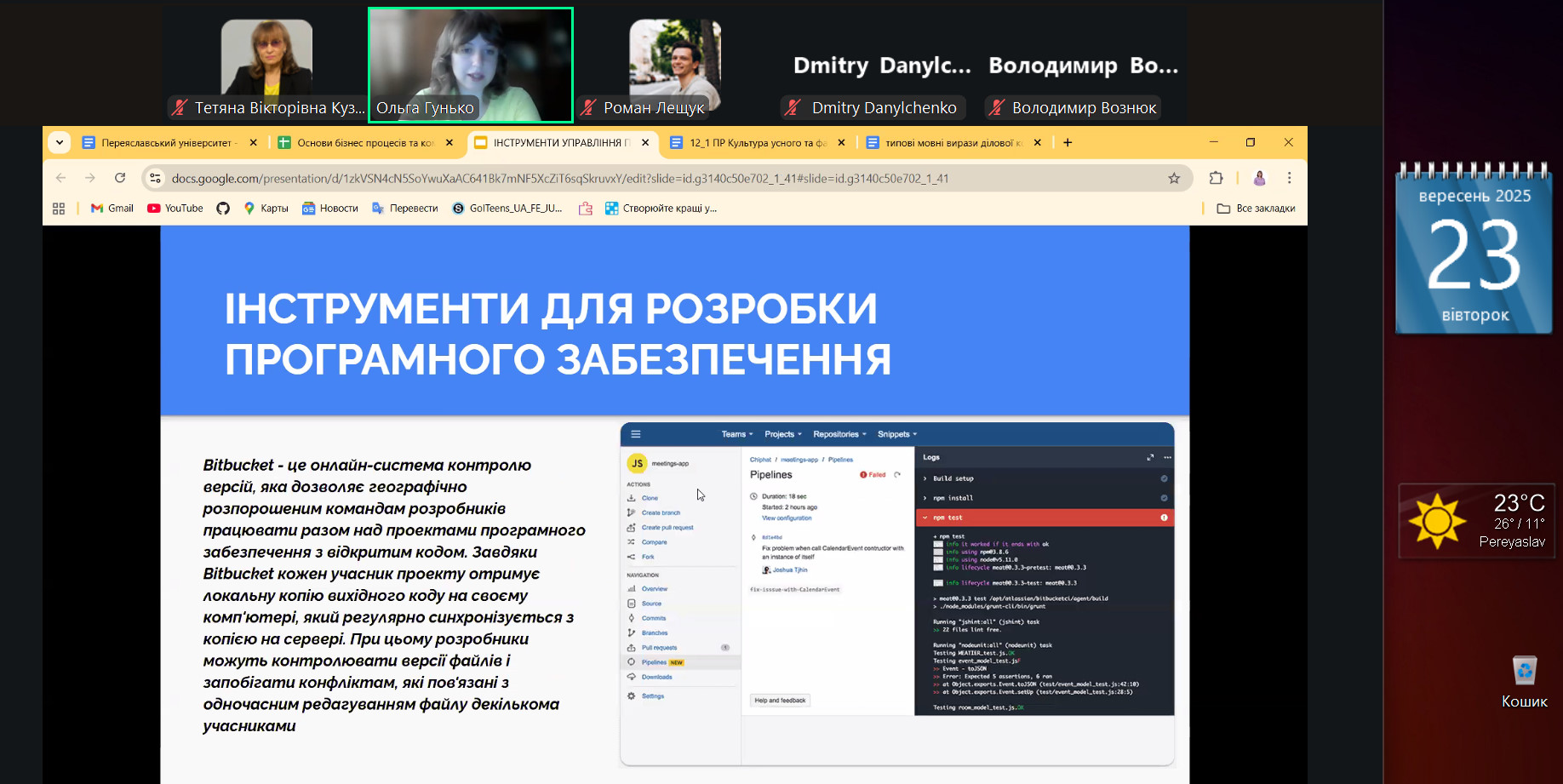Expand the tab search dropdown arrow
The image size is (1563, 784).
59,142
